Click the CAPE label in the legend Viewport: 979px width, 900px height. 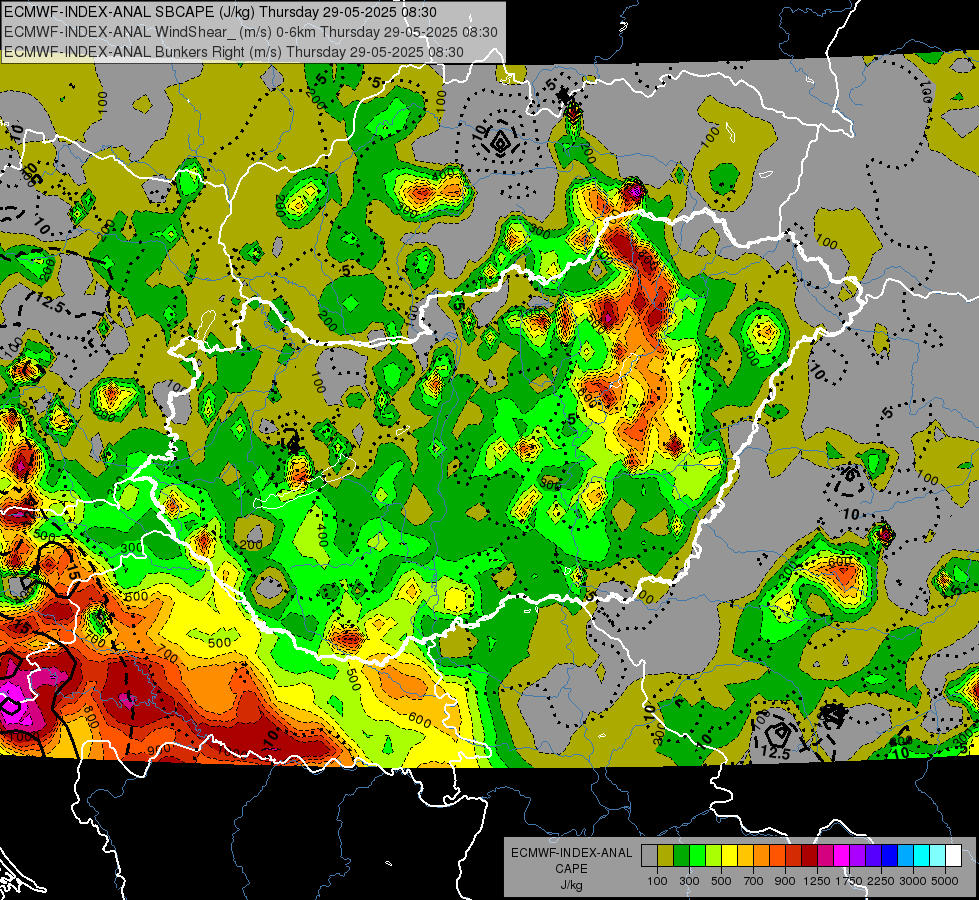[x=571, y=869]
